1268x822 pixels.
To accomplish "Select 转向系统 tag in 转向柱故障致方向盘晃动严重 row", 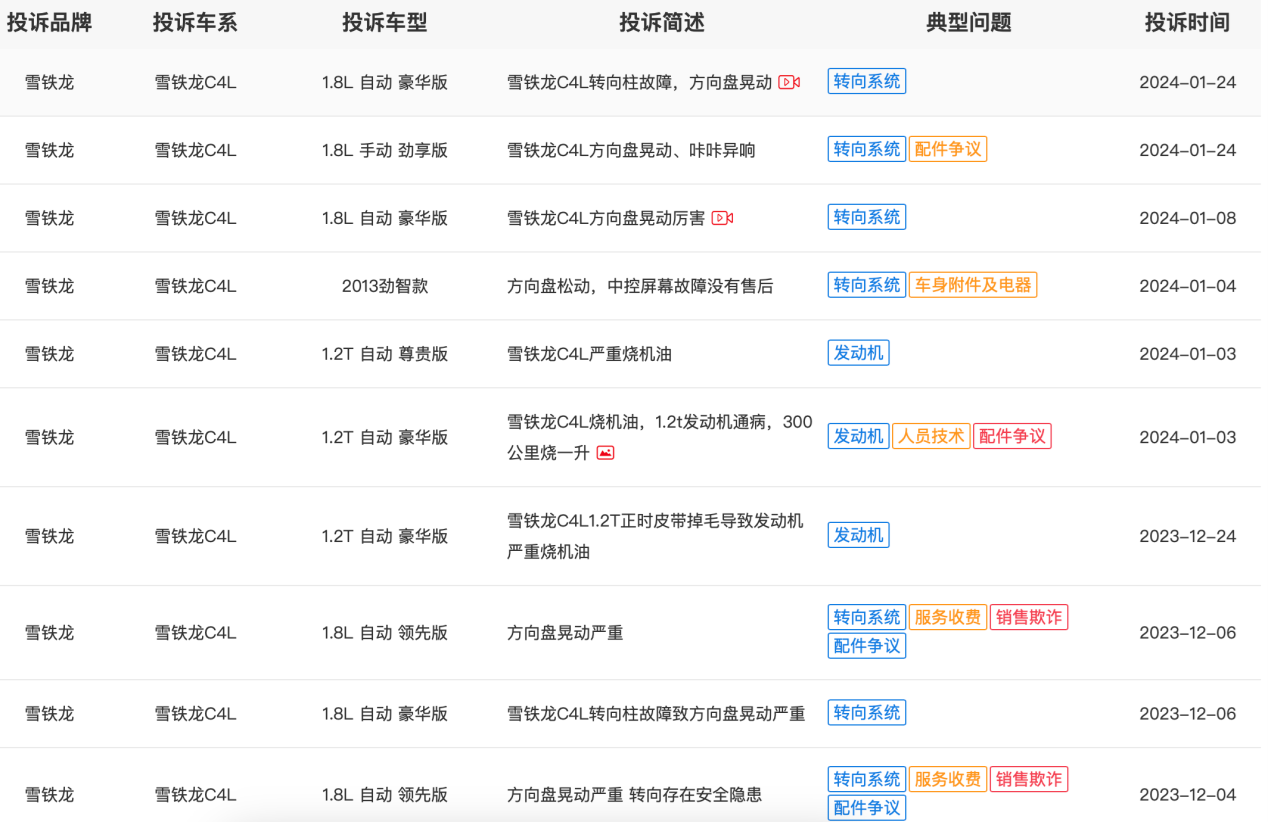I will pyautogui.click(x=867, y=713).
